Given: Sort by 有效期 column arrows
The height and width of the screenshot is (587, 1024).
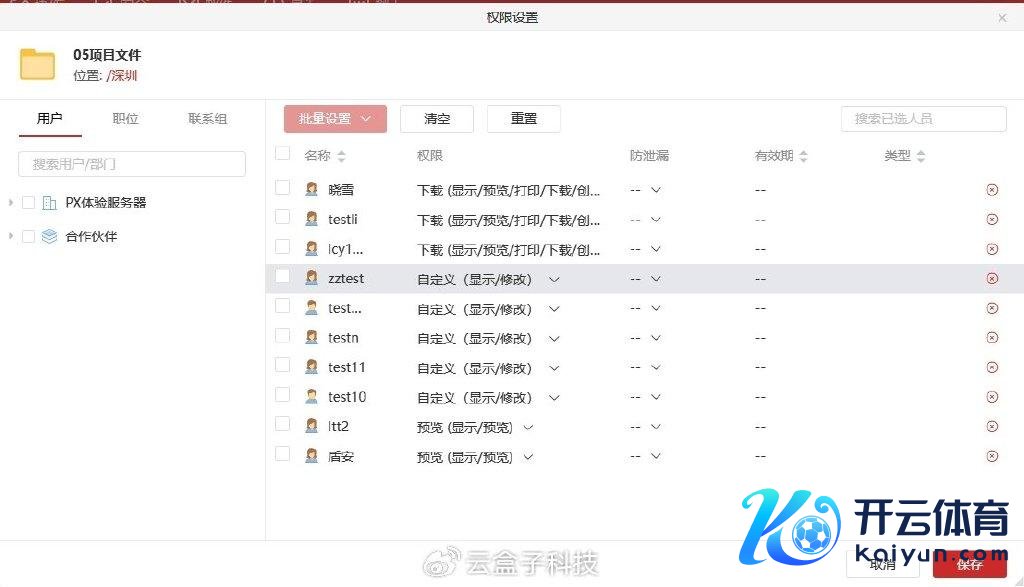Looking at the screenshot, I should [x=803, y=157].
